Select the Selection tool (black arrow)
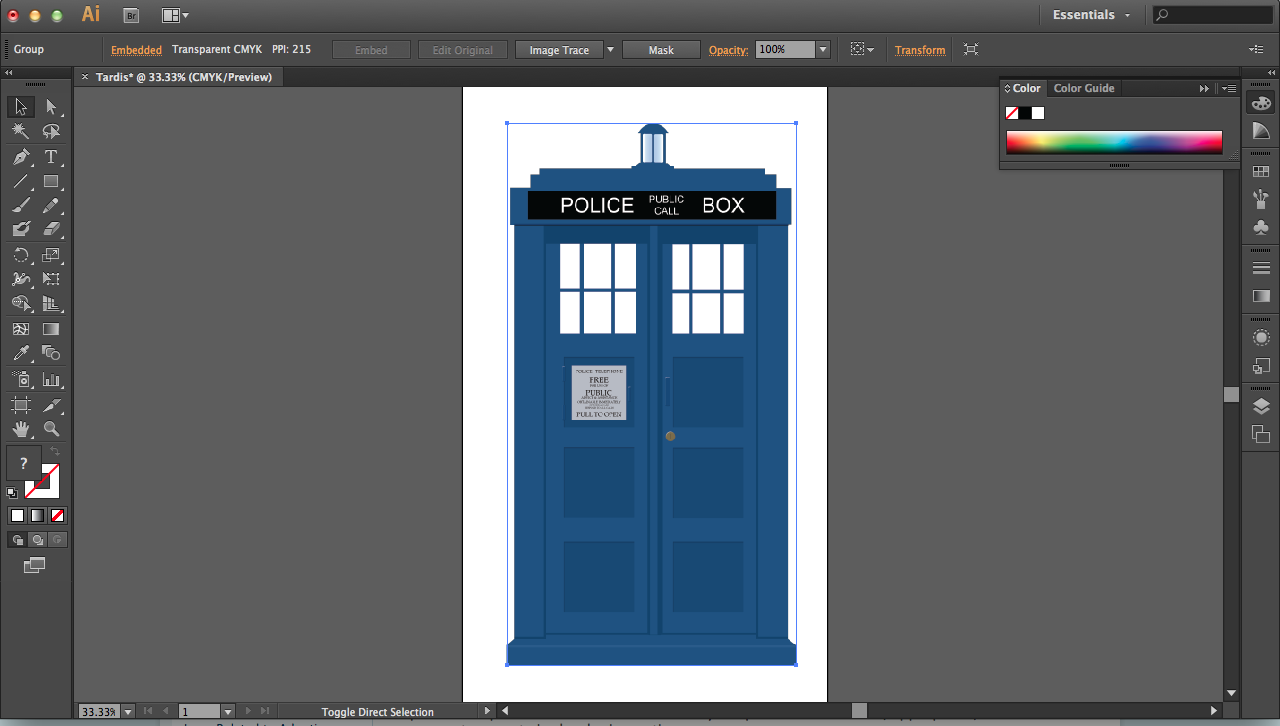 [x=21, y=107]
